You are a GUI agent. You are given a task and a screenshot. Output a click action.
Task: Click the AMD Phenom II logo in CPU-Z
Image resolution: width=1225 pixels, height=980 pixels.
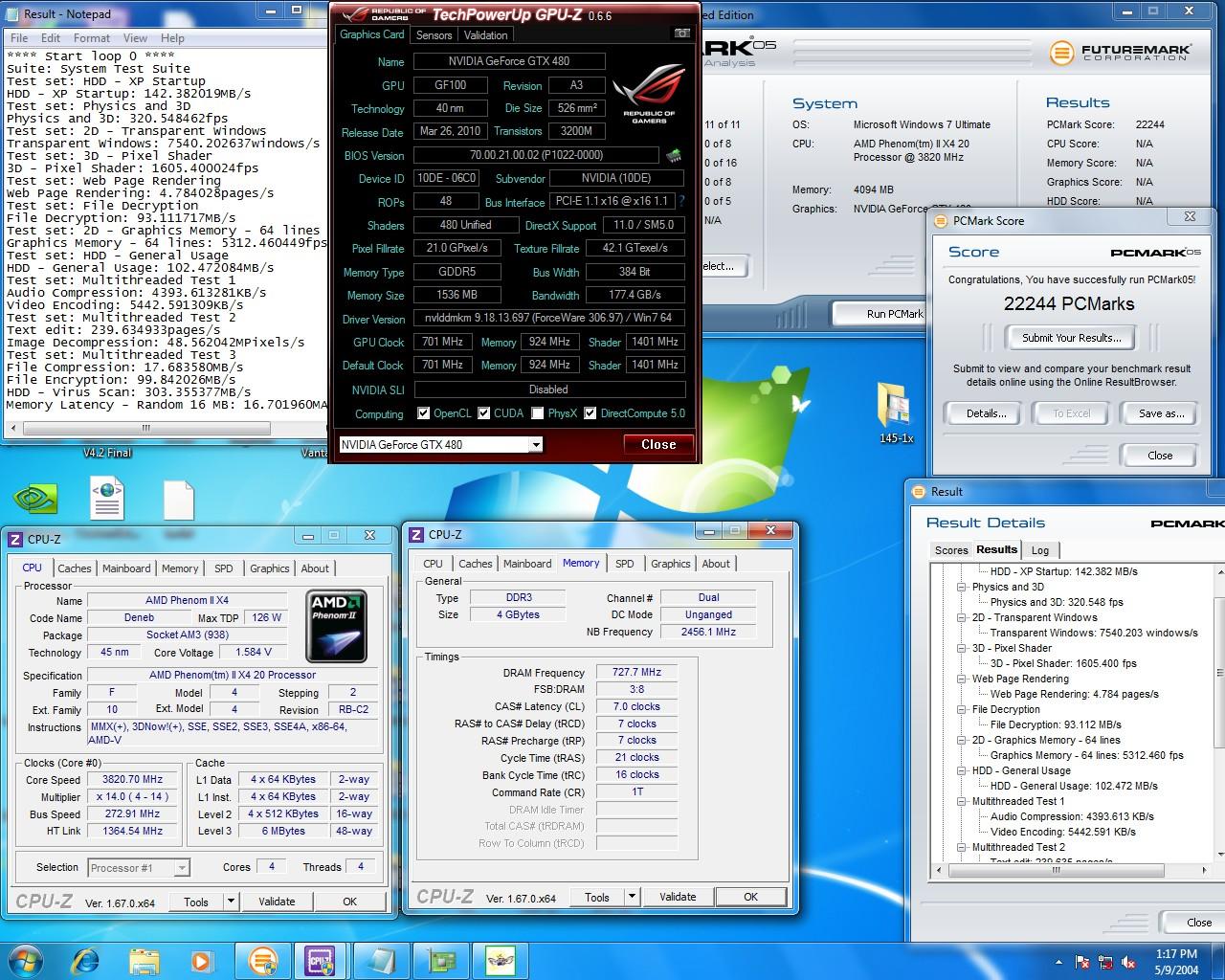[337, 626]
